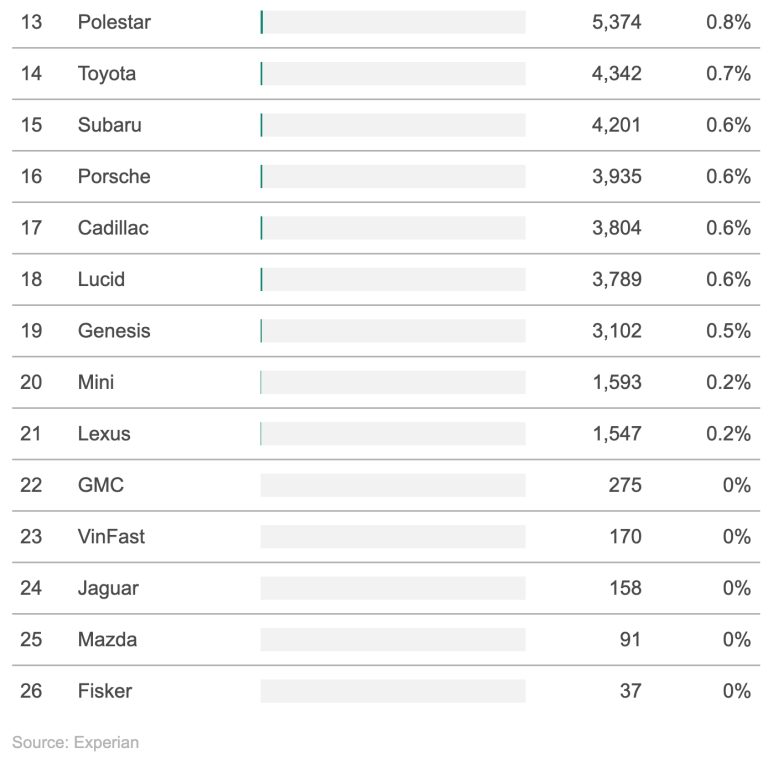The width and height of the screenshot is (768, 758).
Task: Select Toyota's 4,342 count
Action: click(617, 73)
